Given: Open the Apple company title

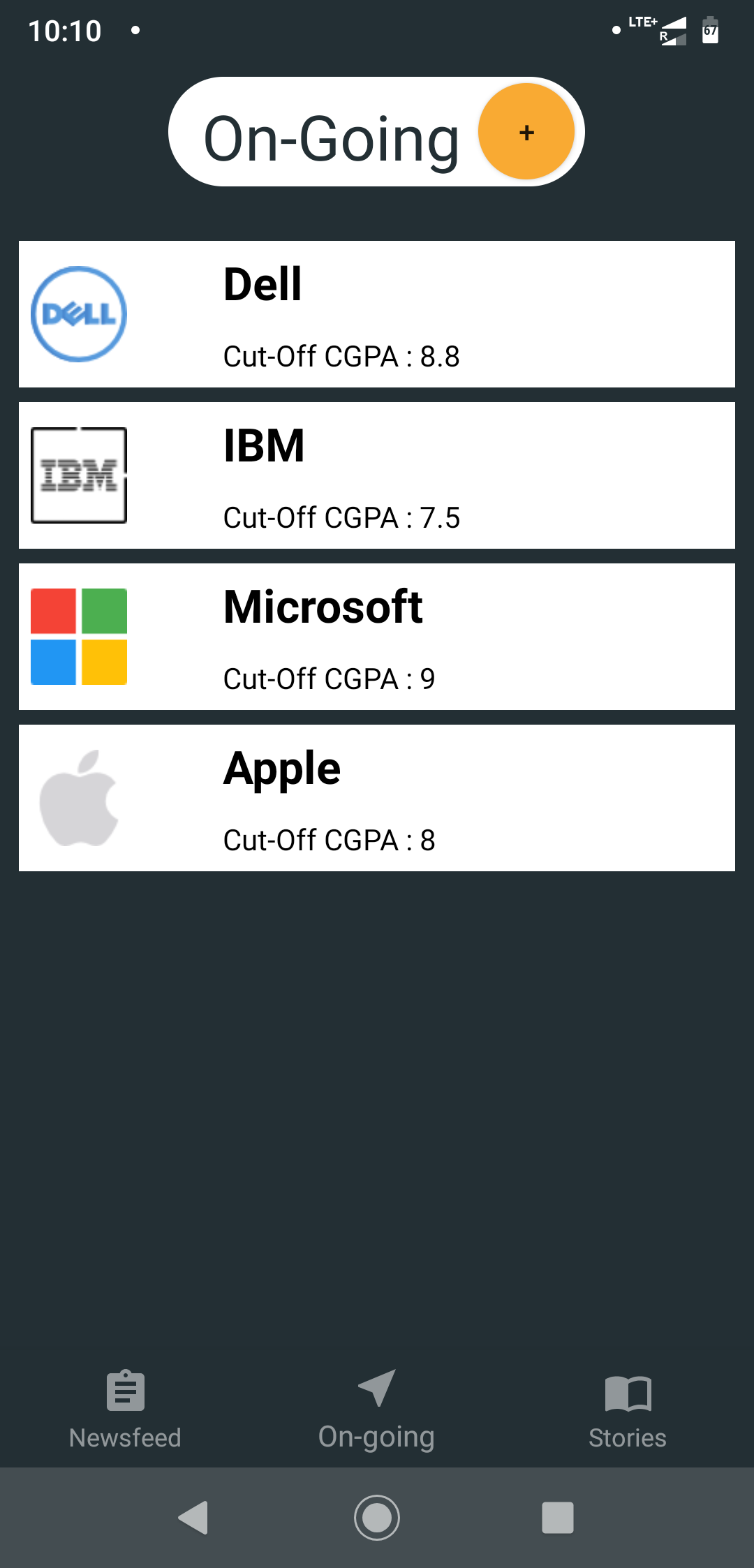Looking at the screenshot, I should pyautogui.click(x=282, y=769).
